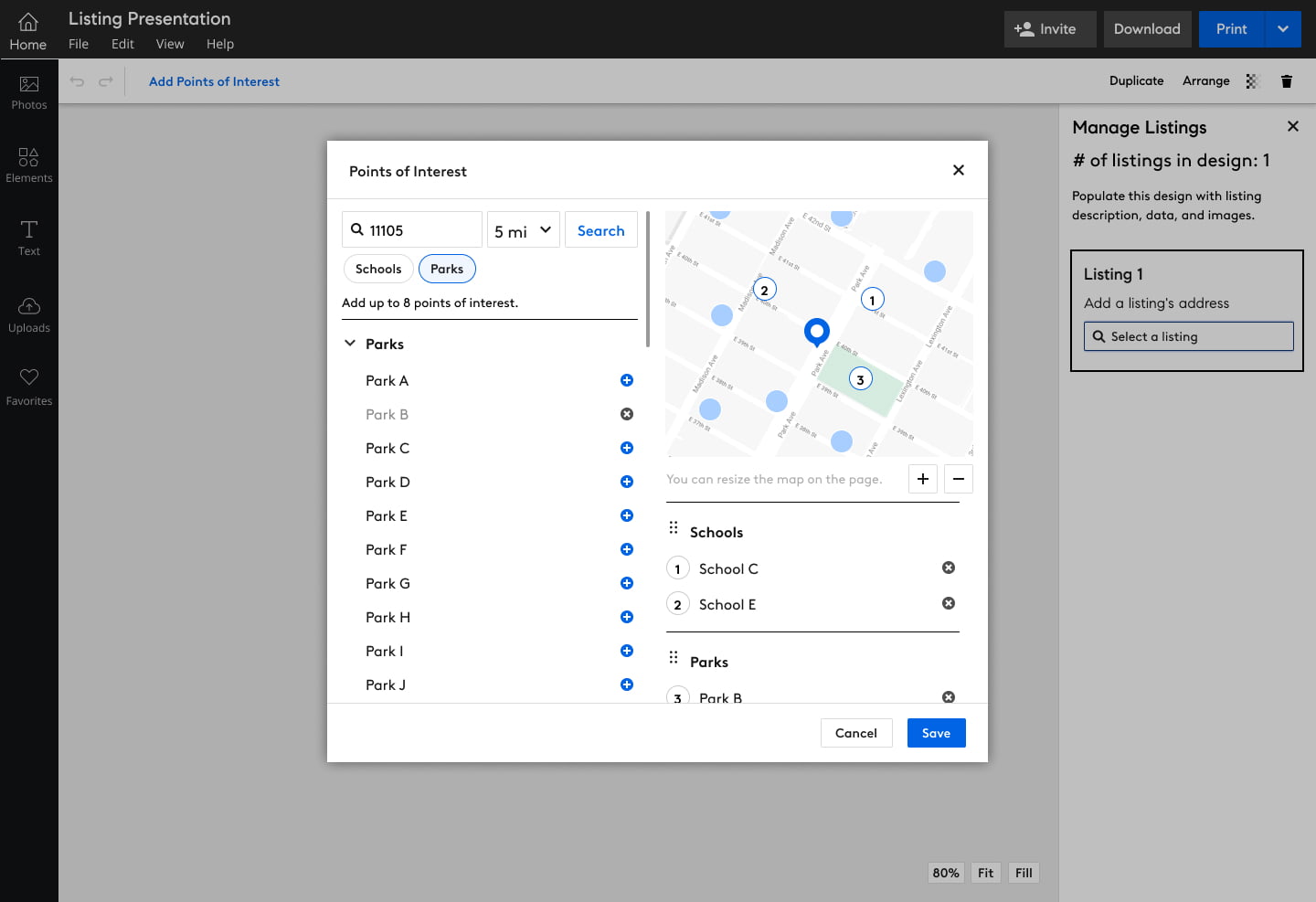Click the trash delete icon in toolbar
Viewport: 1316px width, 902px height.
click(x=1287, y=81)
